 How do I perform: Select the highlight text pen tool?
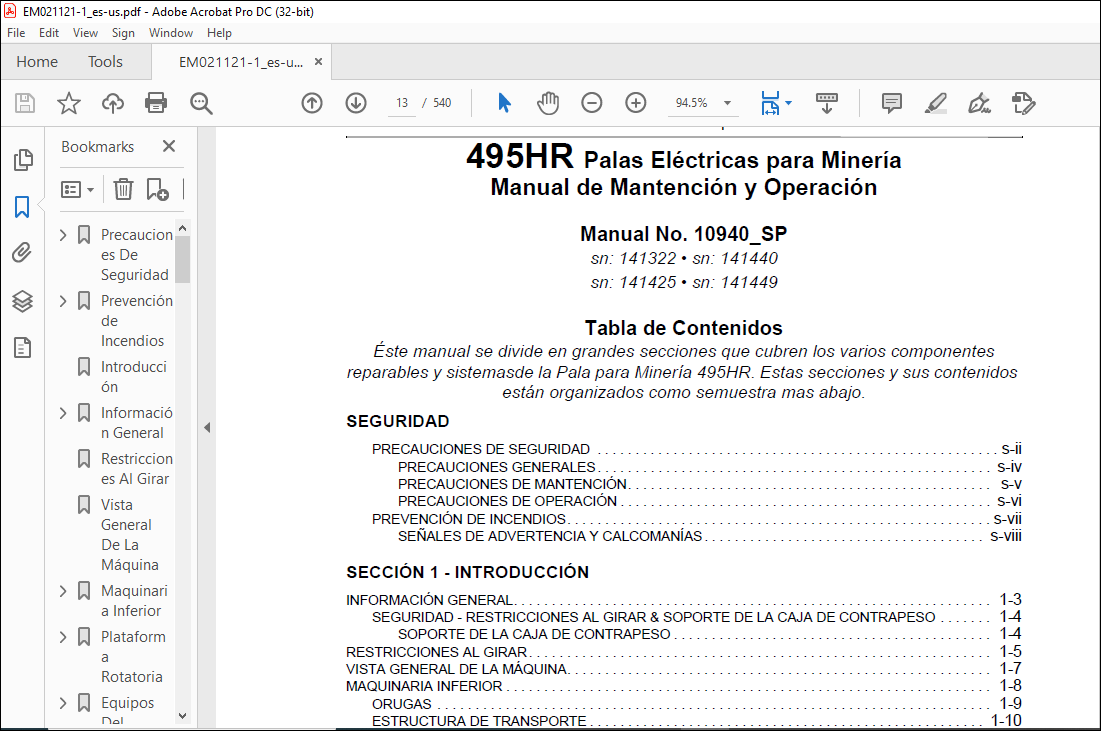coord(935,103)
